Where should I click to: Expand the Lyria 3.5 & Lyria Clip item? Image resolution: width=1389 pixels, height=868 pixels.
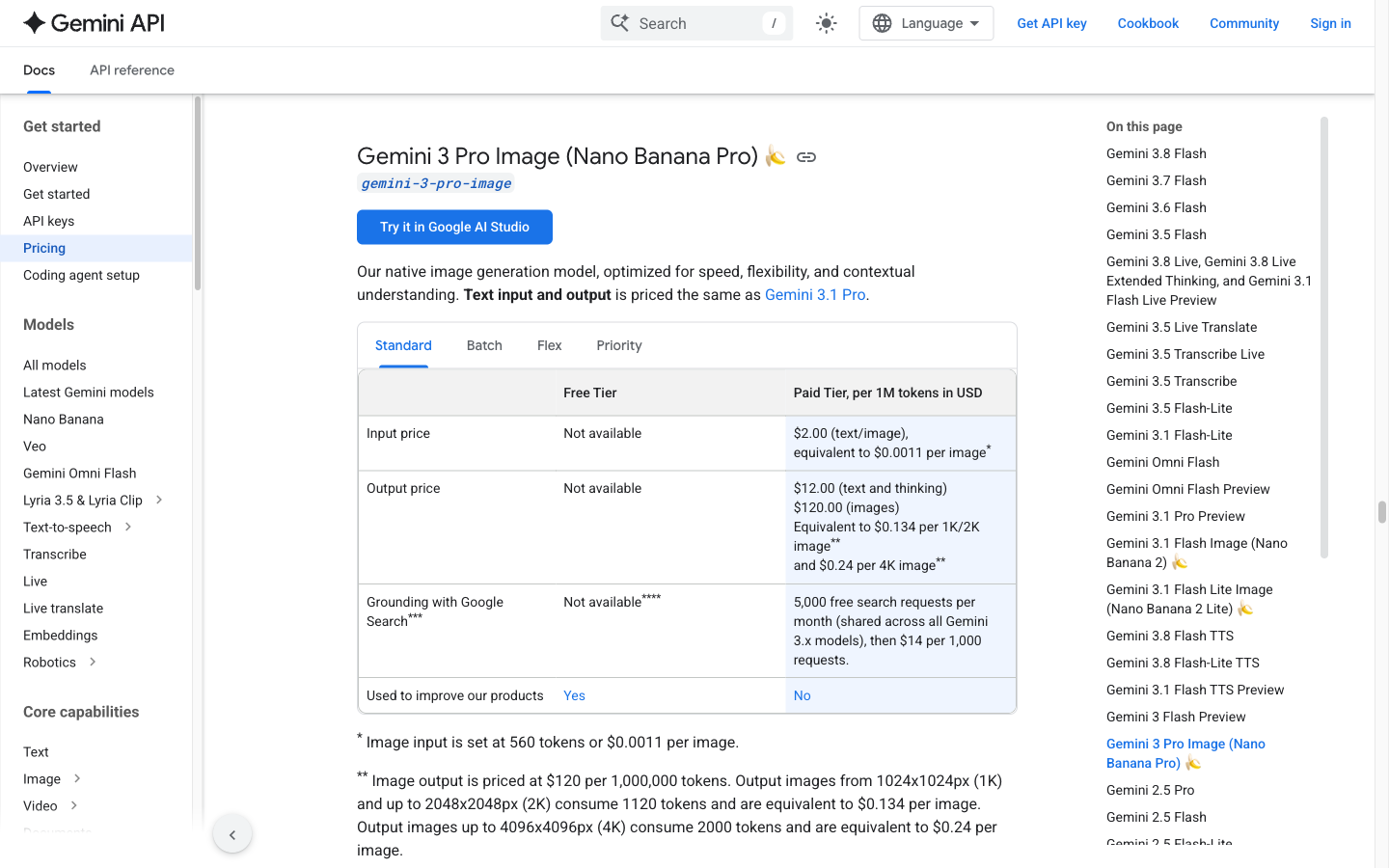(159, 500)
